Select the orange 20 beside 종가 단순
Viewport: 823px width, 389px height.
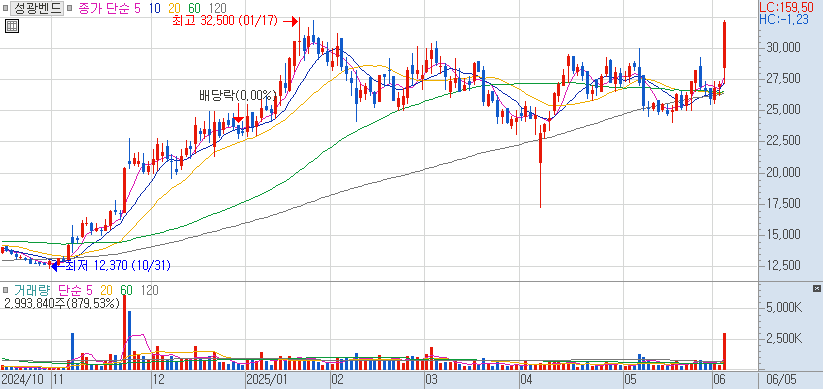174,8
